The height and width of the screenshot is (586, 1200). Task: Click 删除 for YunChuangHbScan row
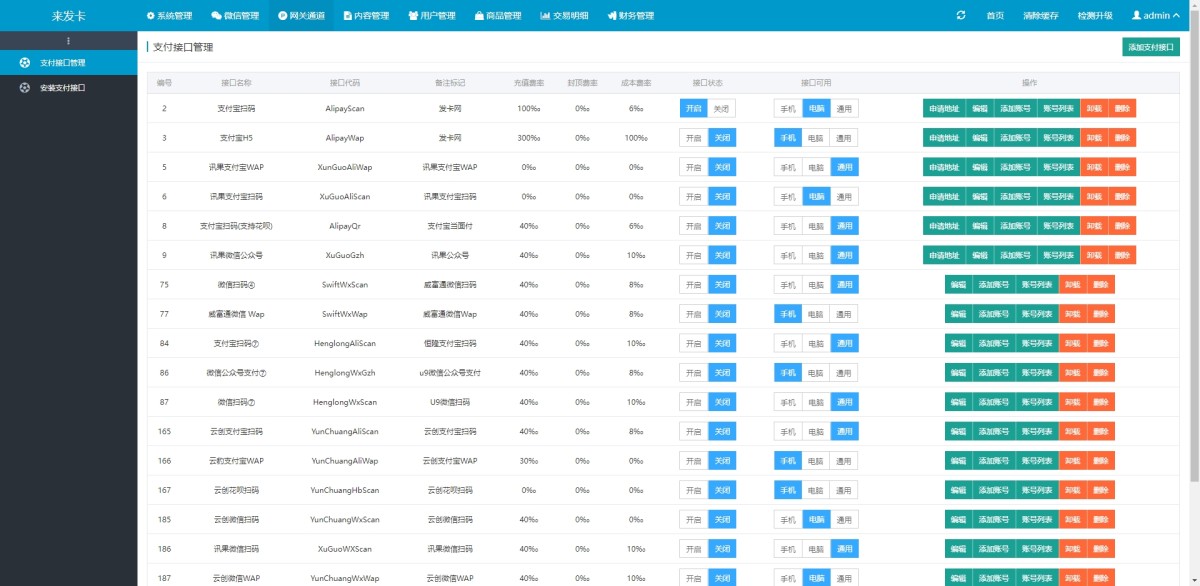click(x=1101, y=490)
